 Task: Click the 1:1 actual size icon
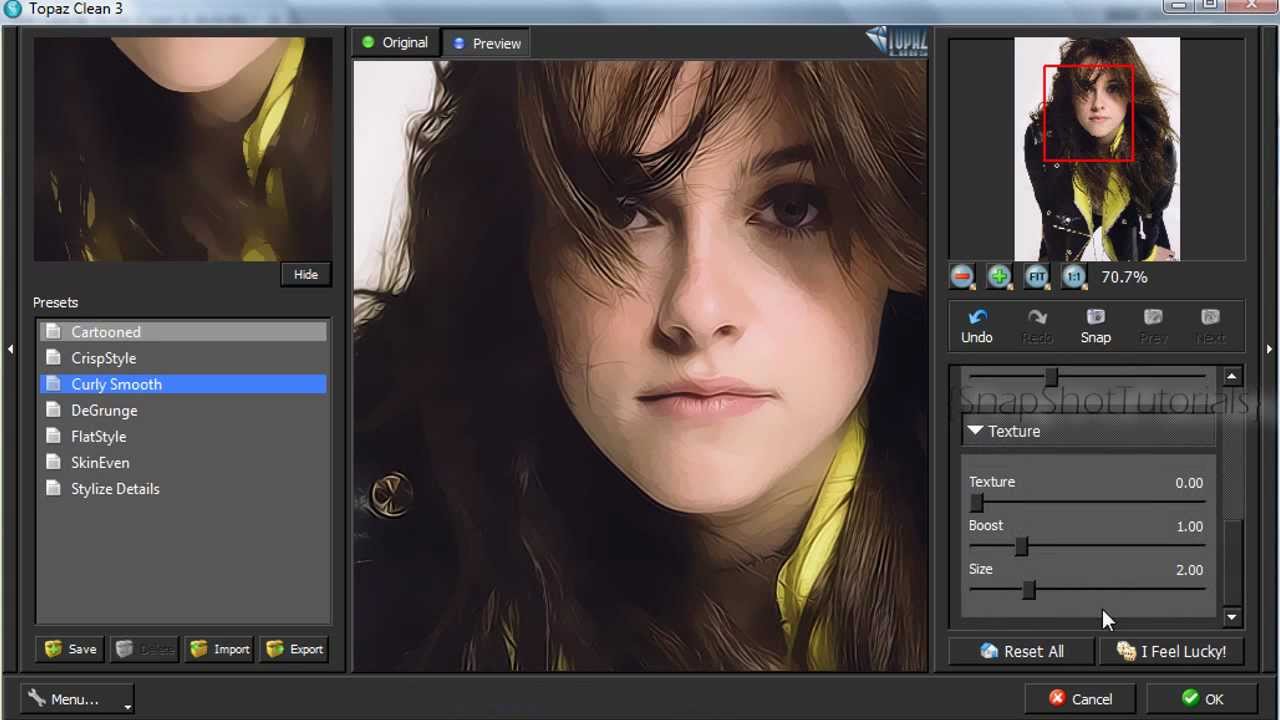[1073, 277]
